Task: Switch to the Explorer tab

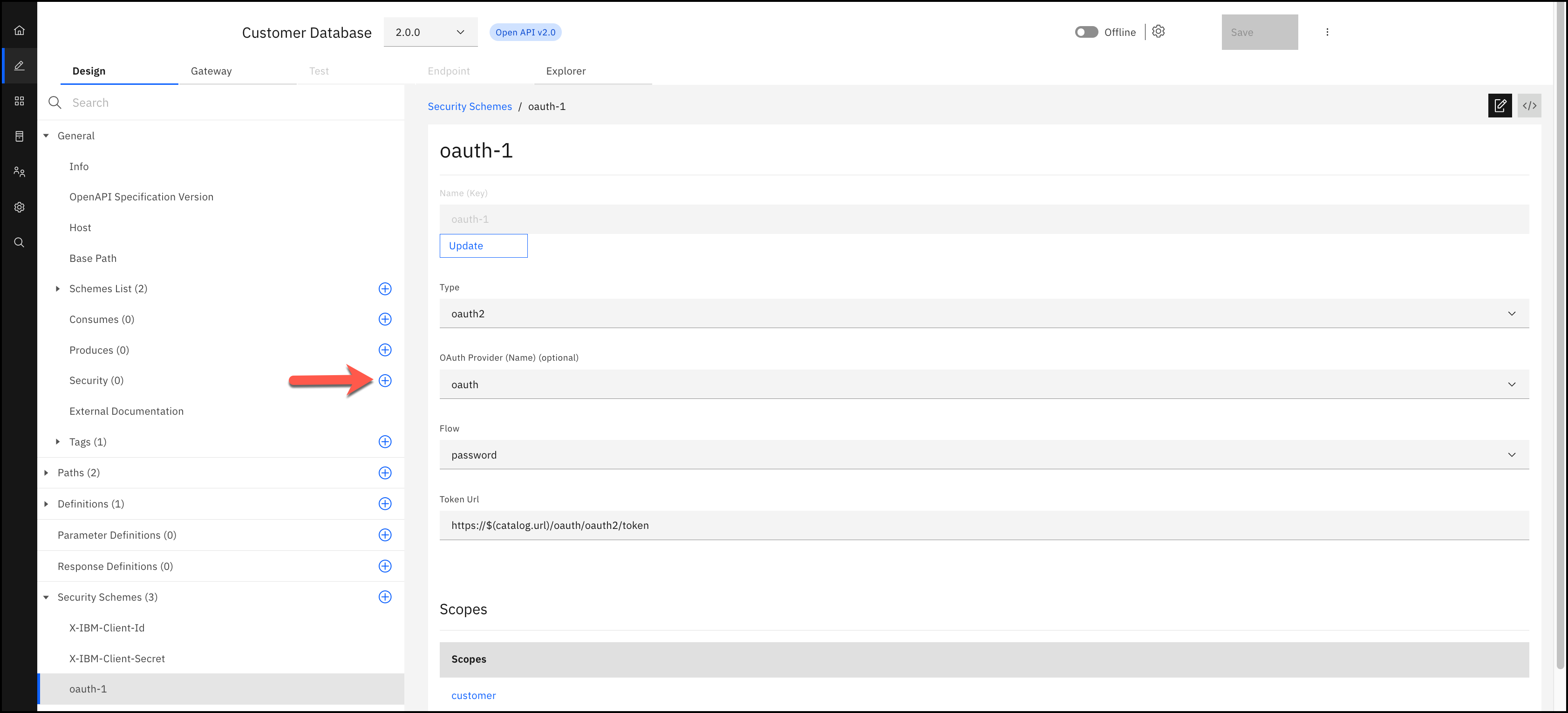Action: coord(593,71)
